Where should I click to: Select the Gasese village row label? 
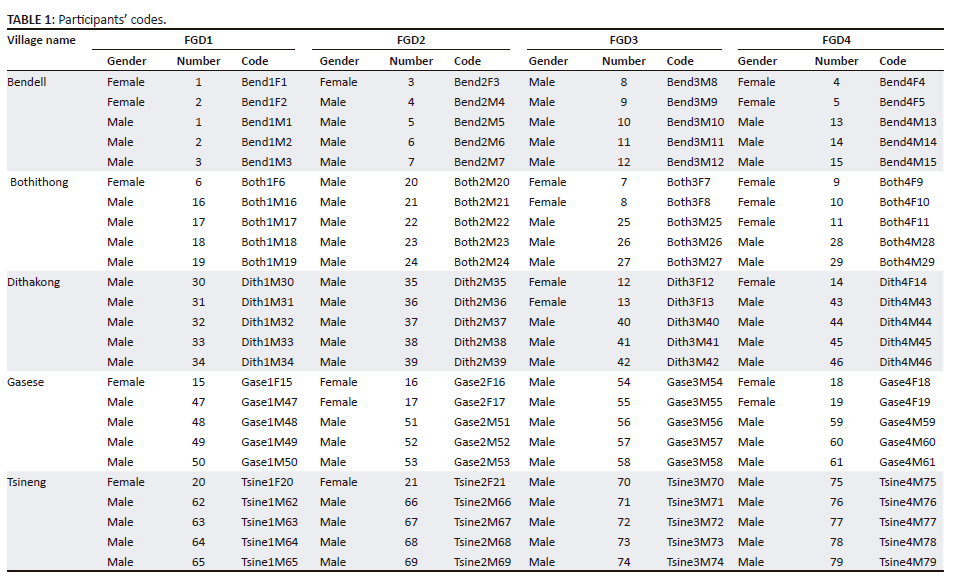pyautogui.click(x=25, y=382)
